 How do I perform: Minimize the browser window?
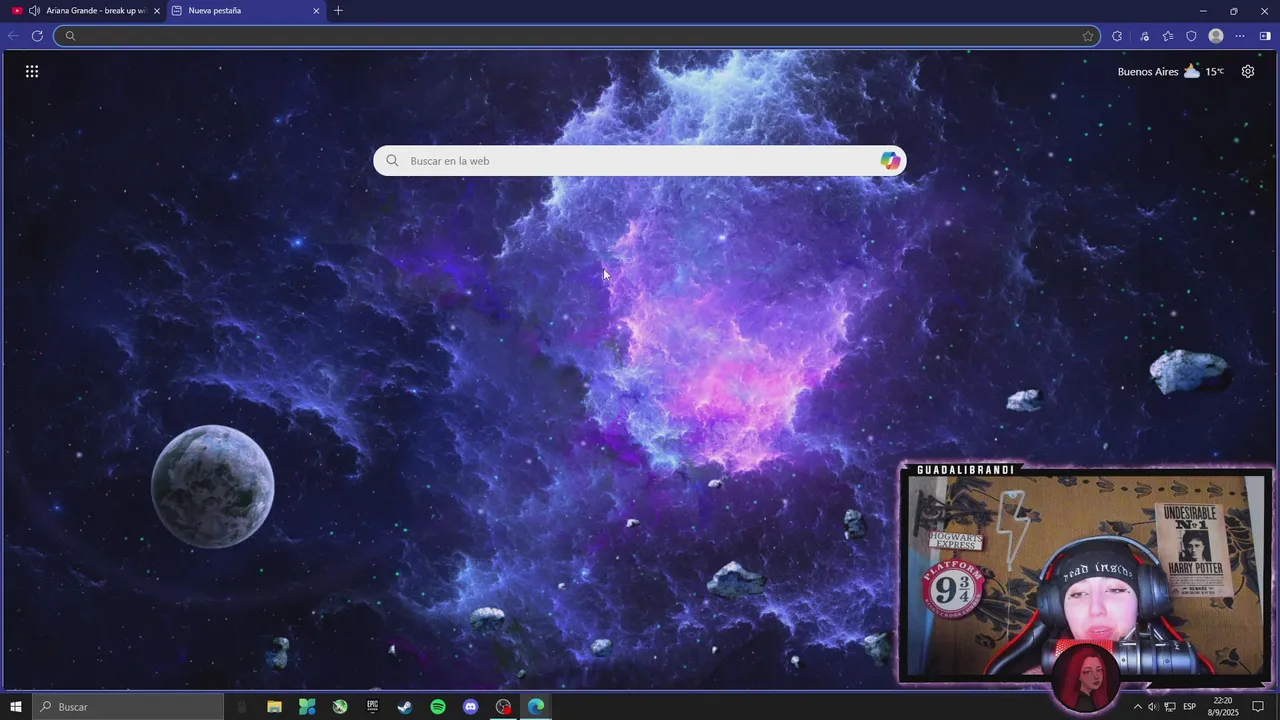[x=1203, y=11]
